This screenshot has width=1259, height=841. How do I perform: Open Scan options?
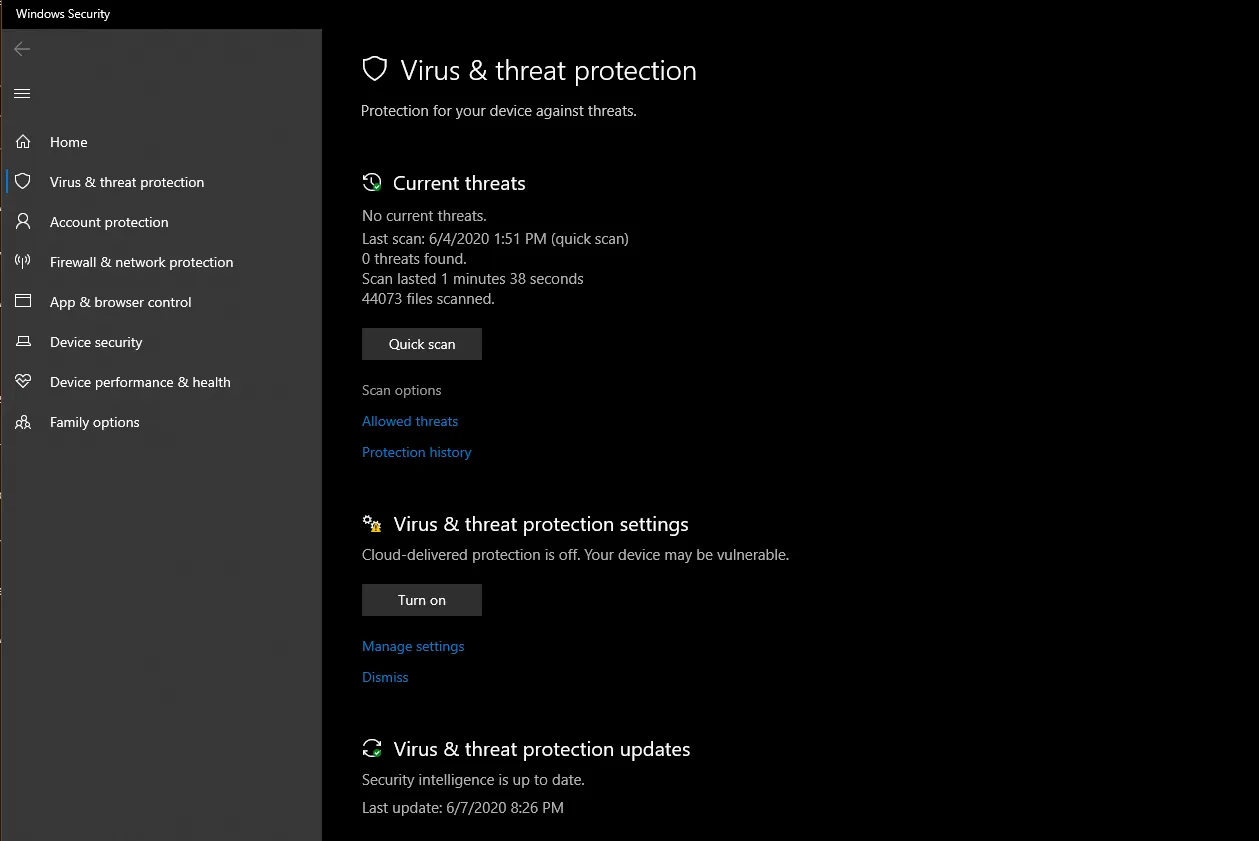click(x=401, y=390)
